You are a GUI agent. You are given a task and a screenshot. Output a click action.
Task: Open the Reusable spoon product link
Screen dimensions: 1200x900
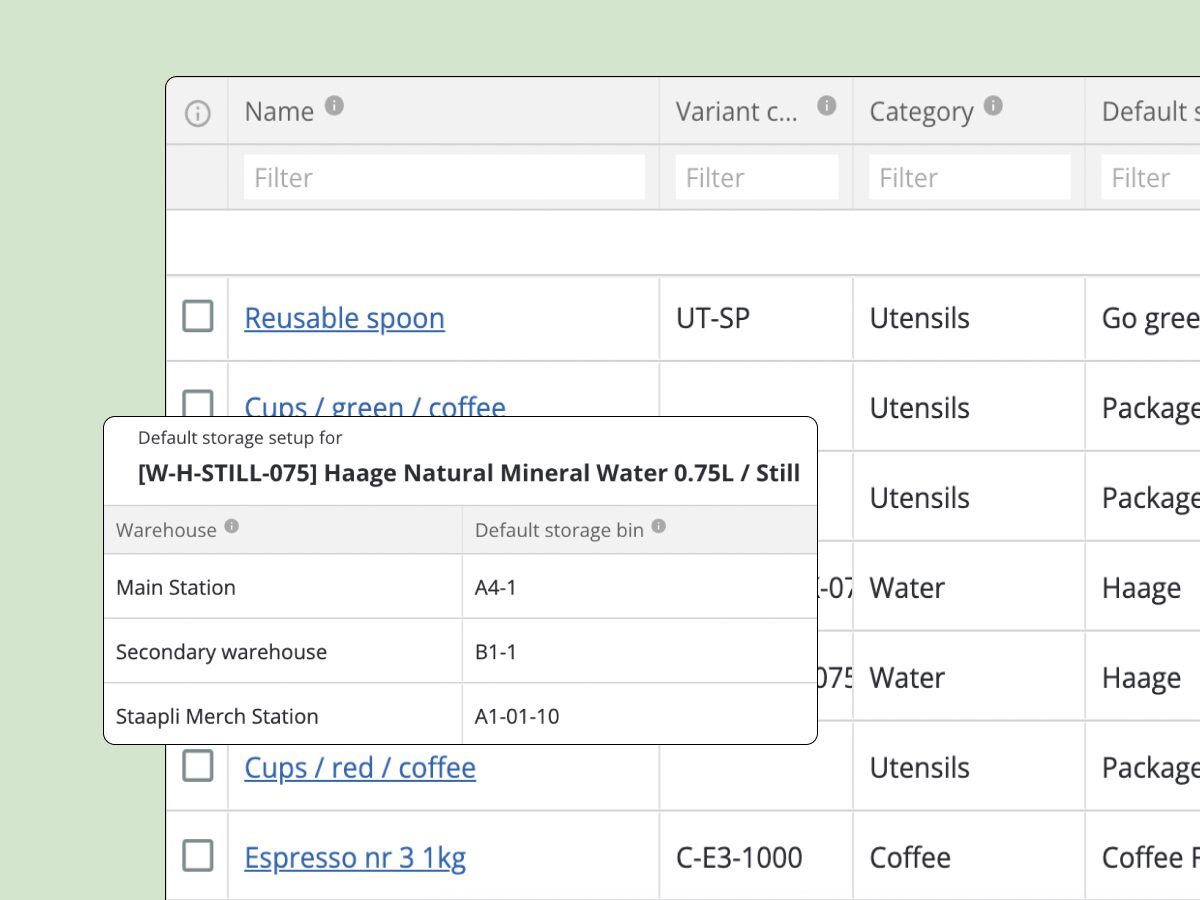[x=344, y=318]
